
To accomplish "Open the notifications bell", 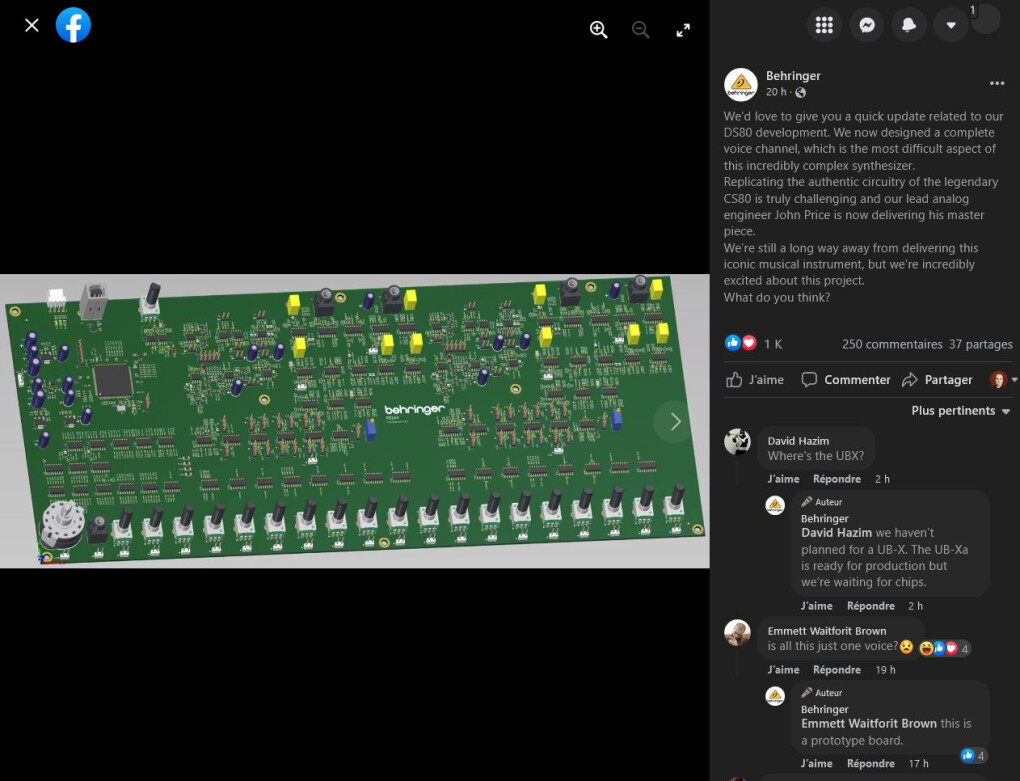I will coord(909,25).
